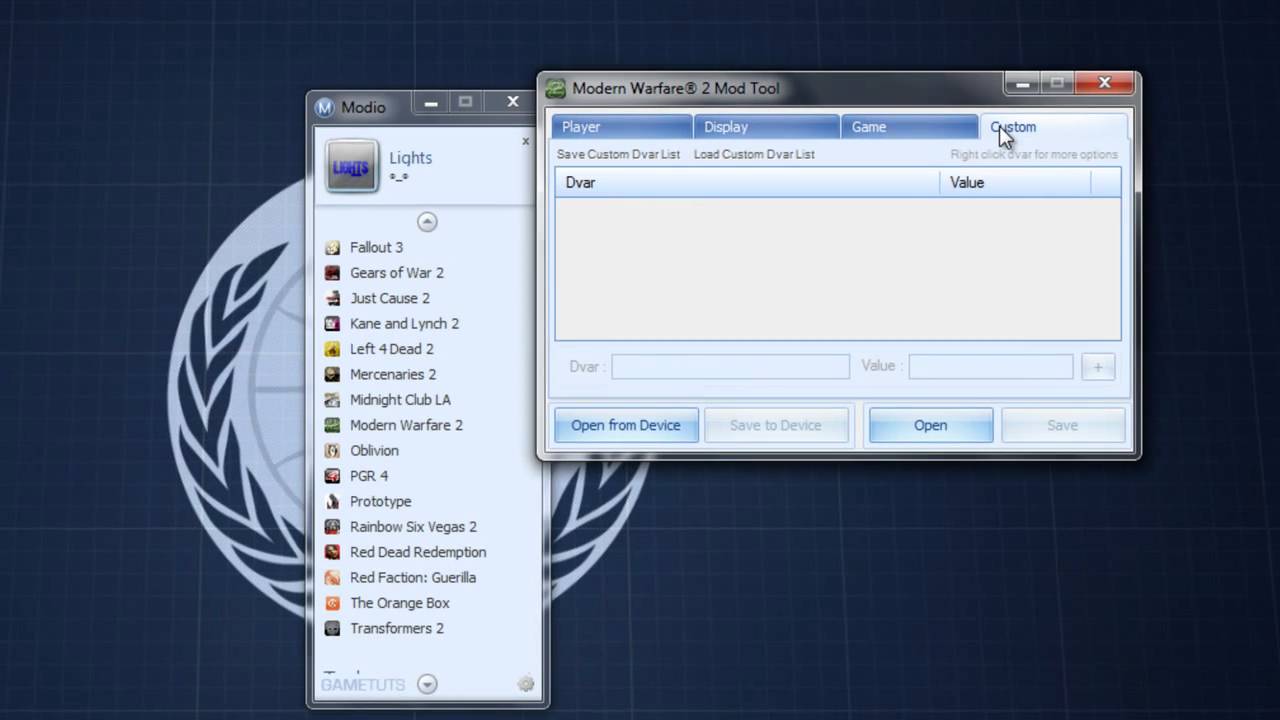This screenshot has width=1280, height=720.
Task: Click the Transformers 2 icon
Action: (x=332, y=628)
